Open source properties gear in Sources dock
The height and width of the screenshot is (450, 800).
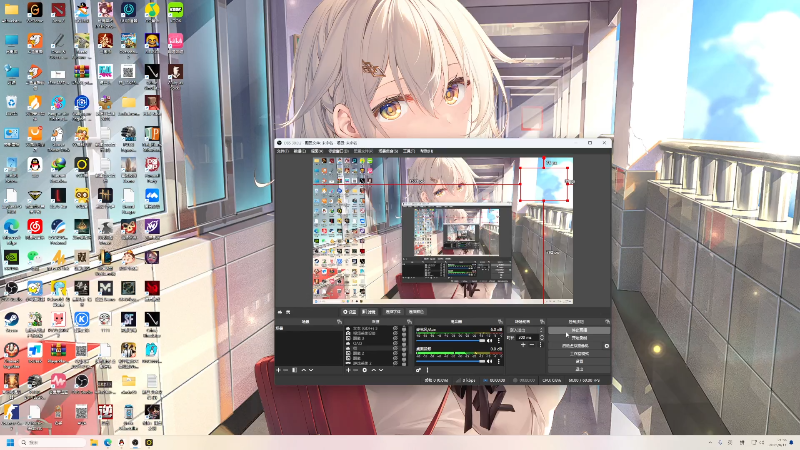pos(365,370)
